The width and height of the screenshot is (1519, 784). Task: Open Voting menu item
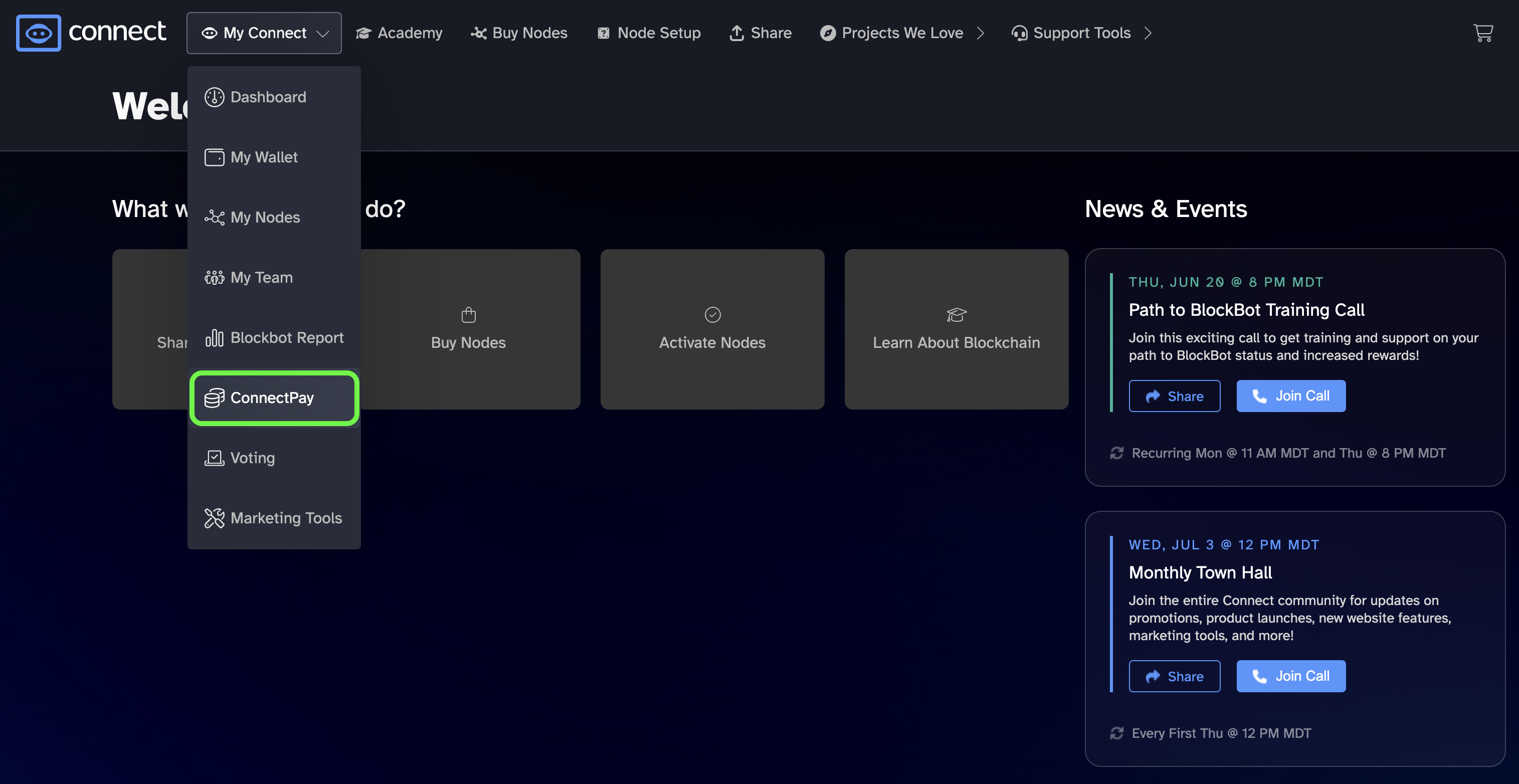click(274, 458)
